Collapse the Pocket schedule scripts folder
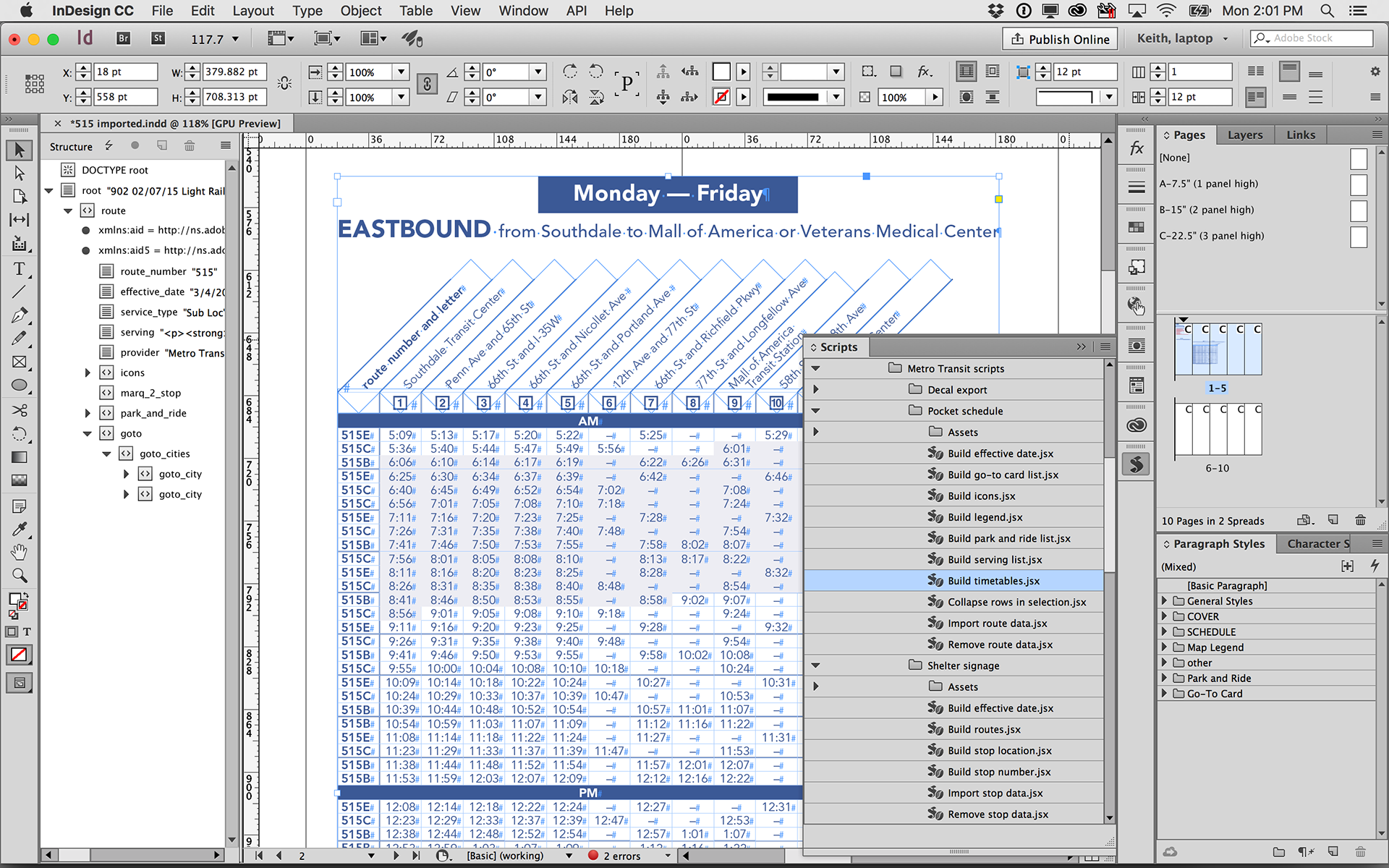1389x868 pixels. (x=815, y=411)
